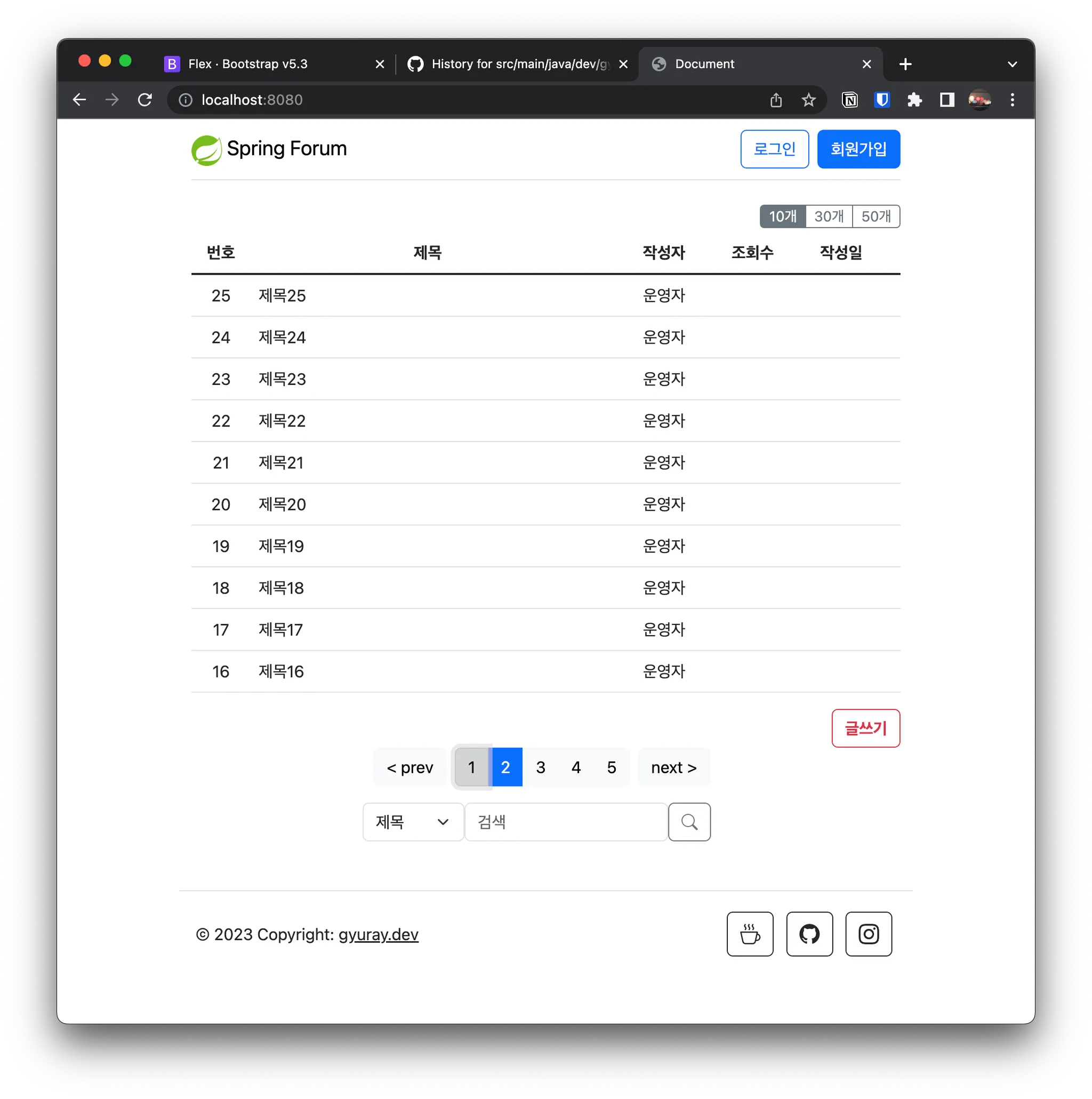This screenshot has width=1092, height=1099.
Task: Select 50개 items per page
Action: pos(876,216)
